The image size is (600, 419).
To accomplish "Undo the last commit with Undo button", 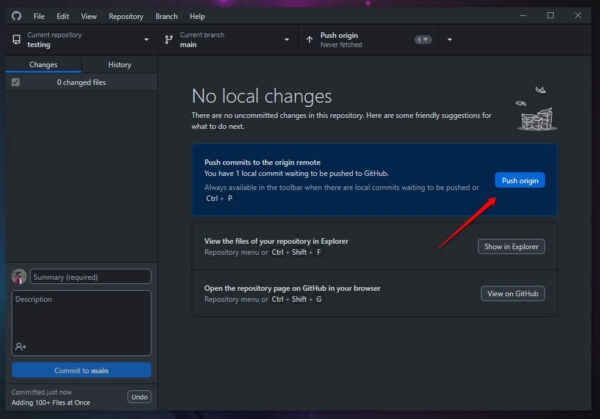I will [x=139, y=397].
